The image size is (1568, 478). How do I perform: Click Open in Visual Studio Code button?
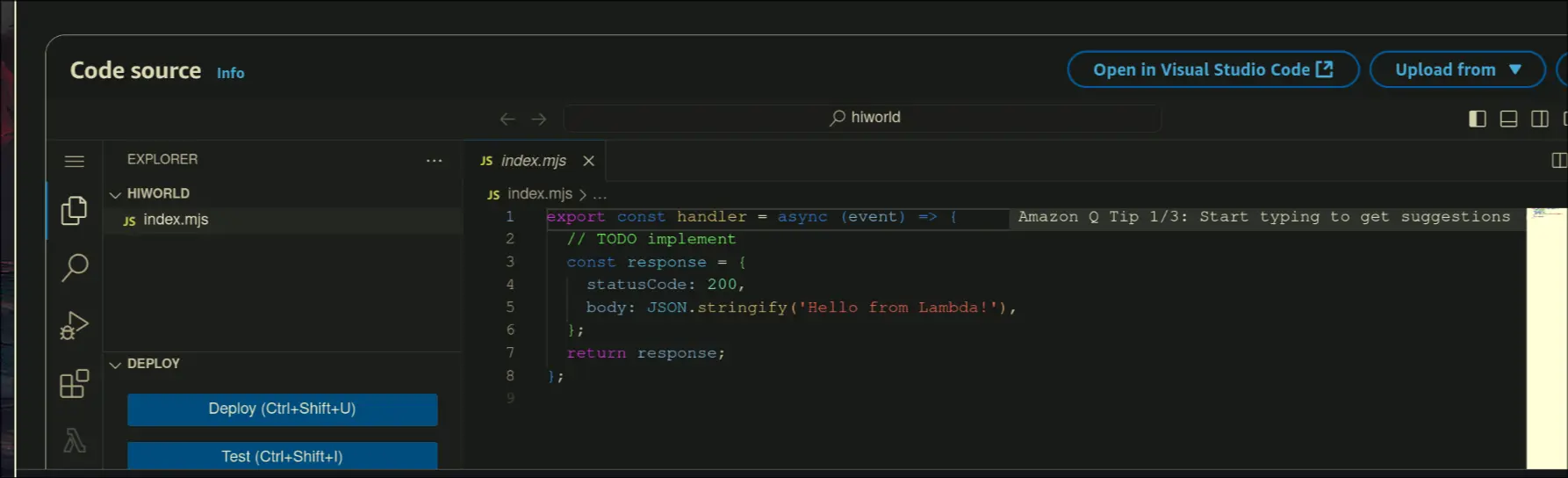click(x=1212, y=69)
